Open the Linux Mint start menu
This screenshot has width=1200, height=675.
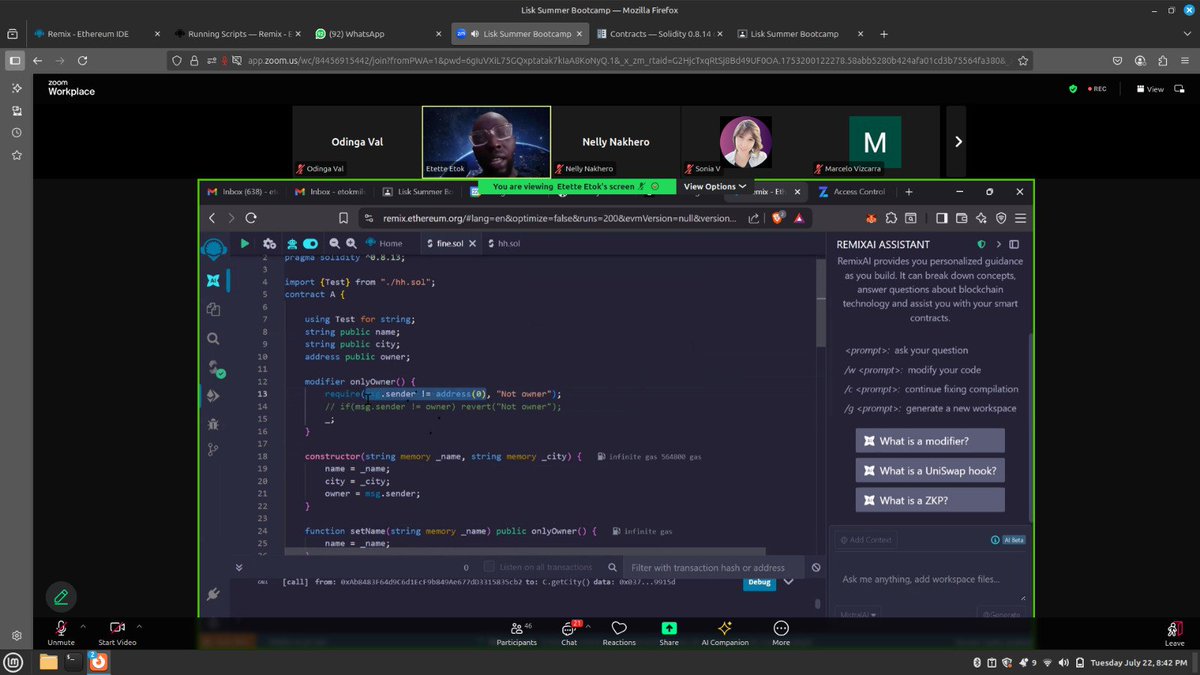(x=14, y=661)
